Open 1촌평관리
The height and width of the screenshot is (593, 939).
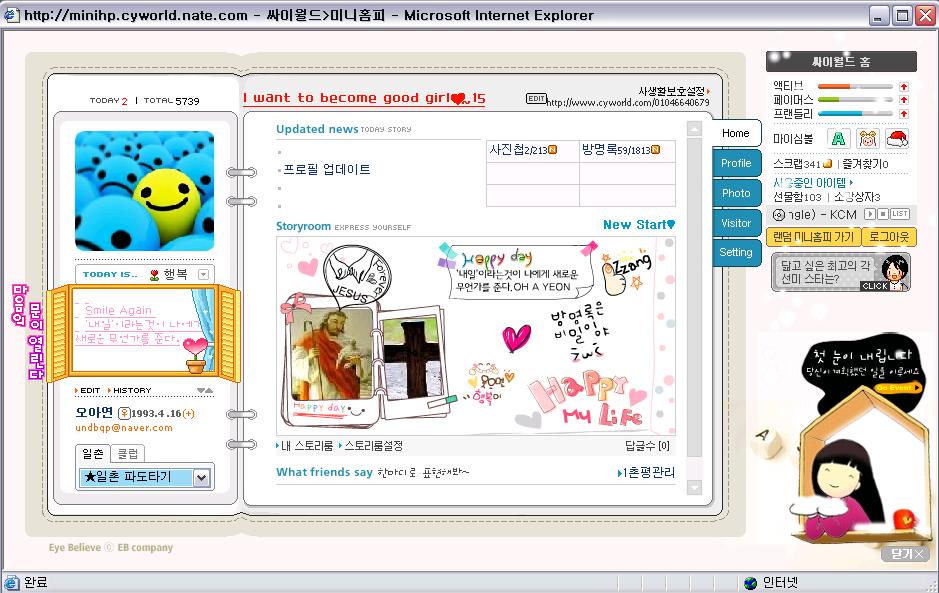tap(646, 473)
